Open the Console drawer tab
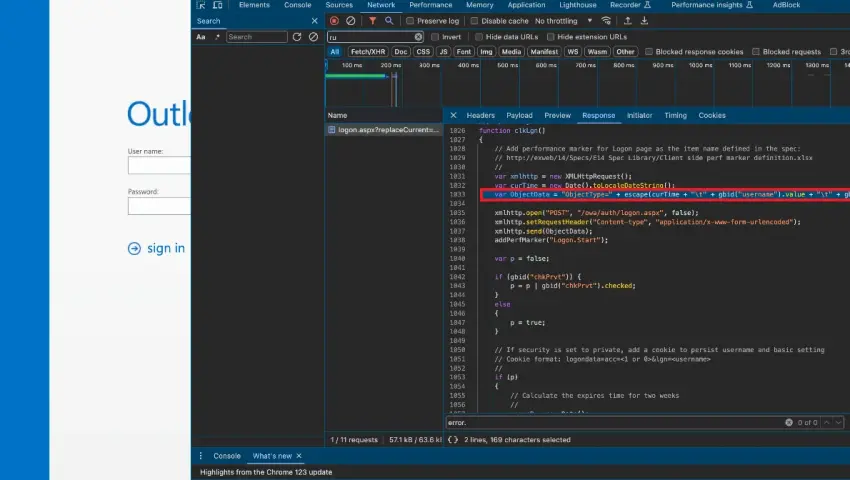The height and width of the screenshot is (480, 850). pos(227,456)
